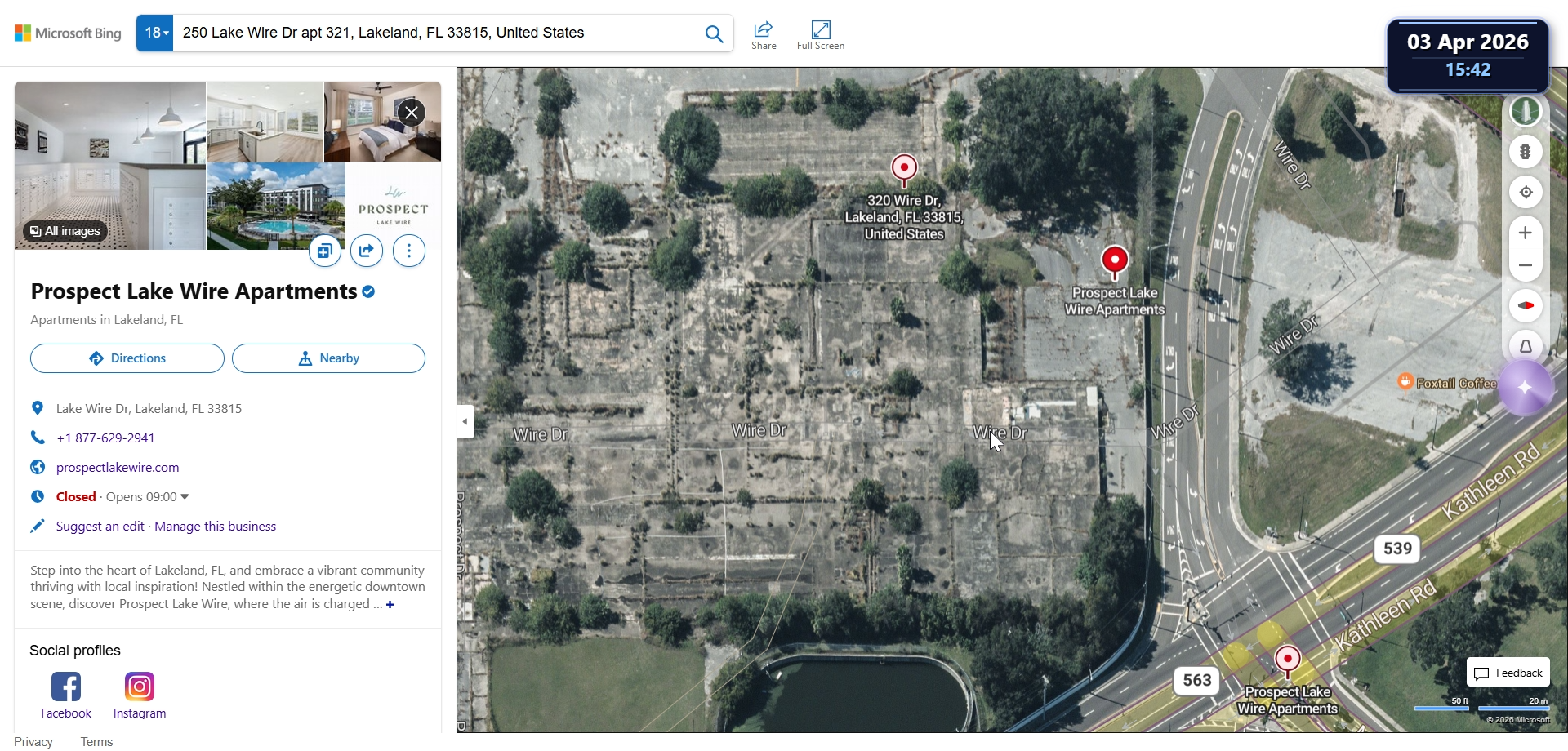Expand the opening hours dropdown arrow
Image resolution: width=1568 pixels, height=751 pixels.
point(185,496)
